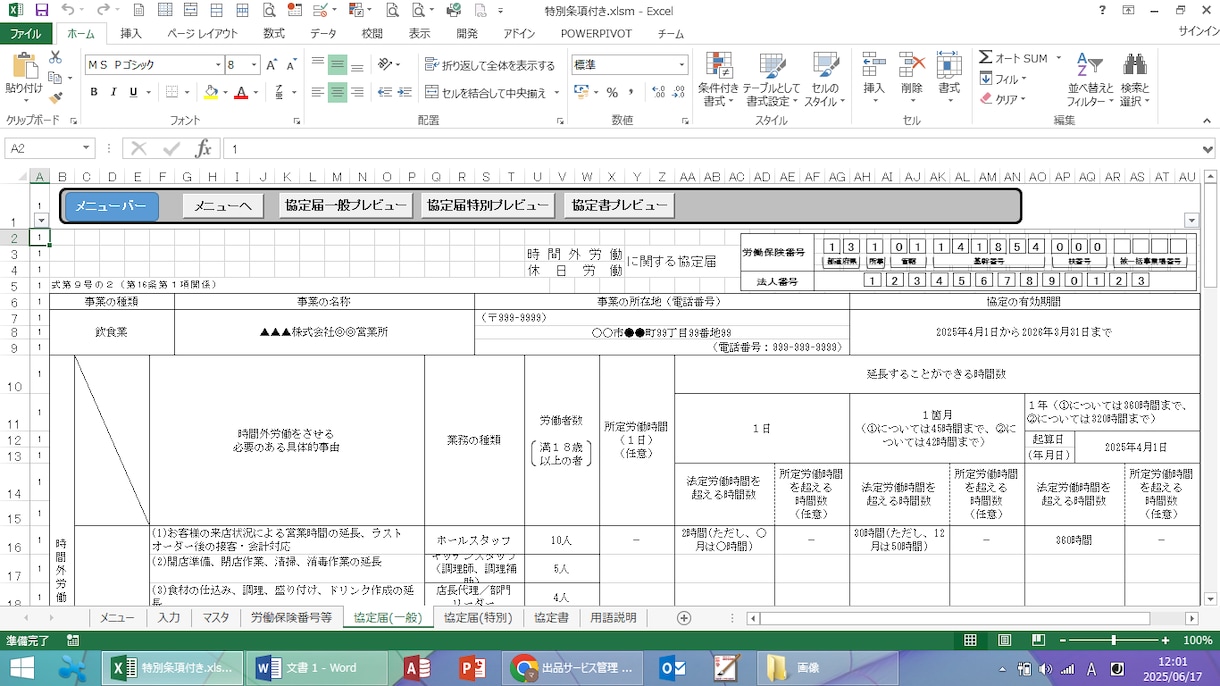Click the Help question mark icon
This screenshot has width=1220, height=686.
point(1102,10)
